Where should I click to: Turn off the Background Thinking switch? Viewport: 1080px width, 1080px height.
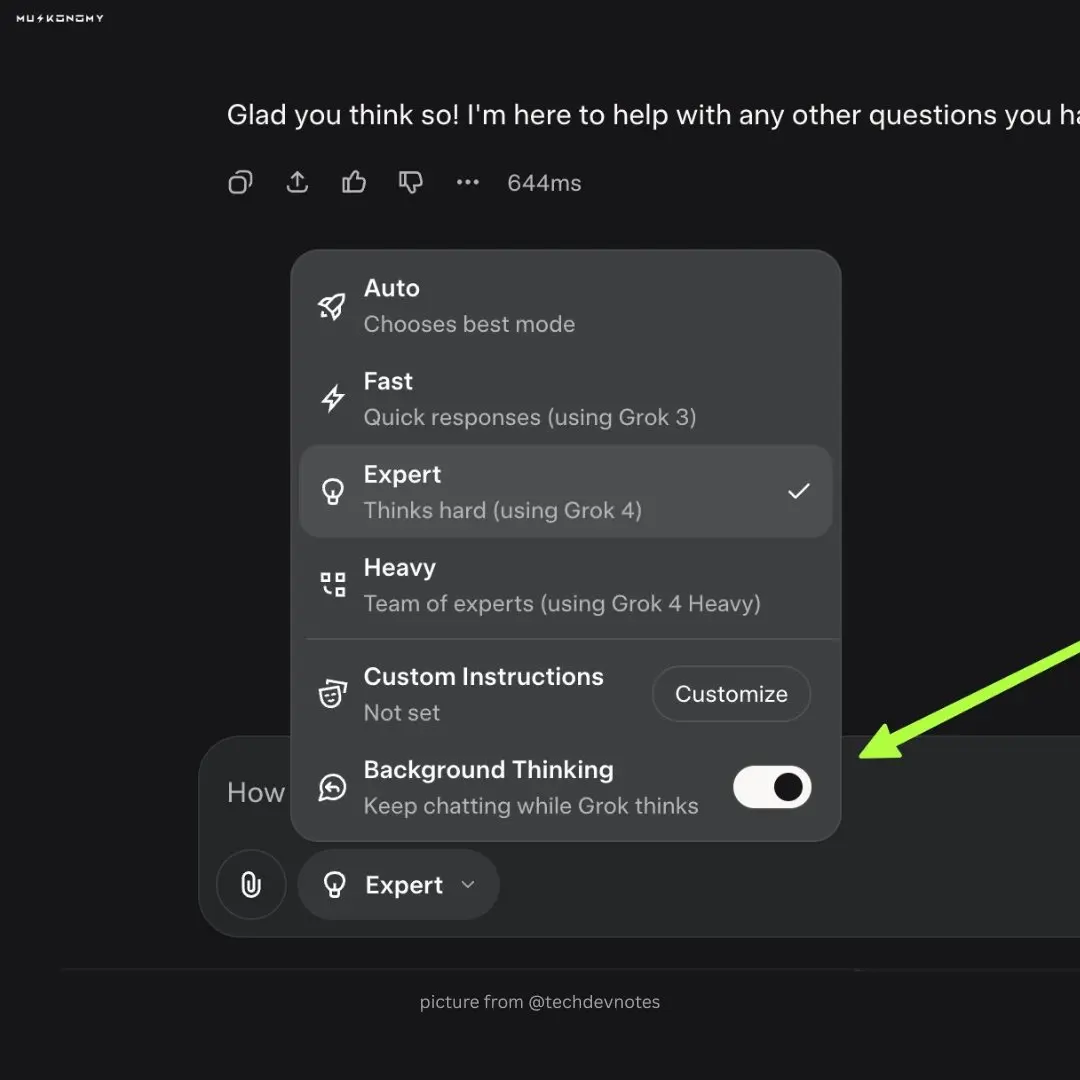coord(772,787)
